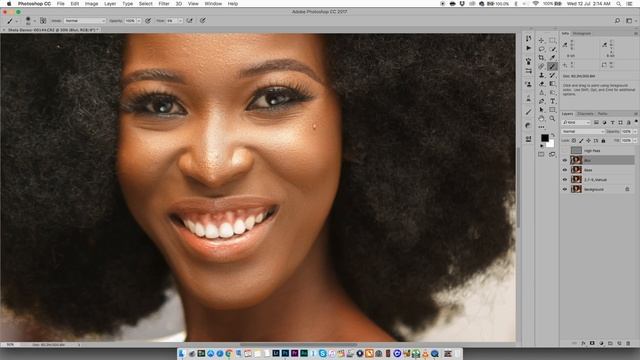
Task: Open the Image menu
Action: coord(91,4)
